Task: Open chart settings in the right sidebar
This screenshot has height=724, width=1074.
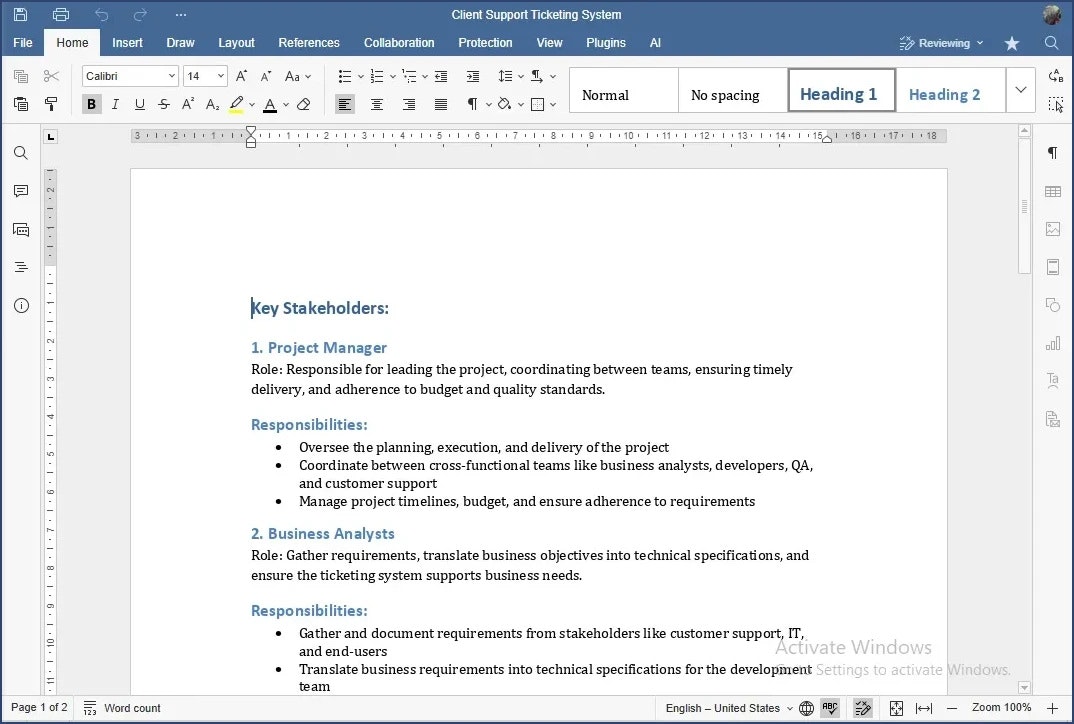Action: tap(1052, 343)
